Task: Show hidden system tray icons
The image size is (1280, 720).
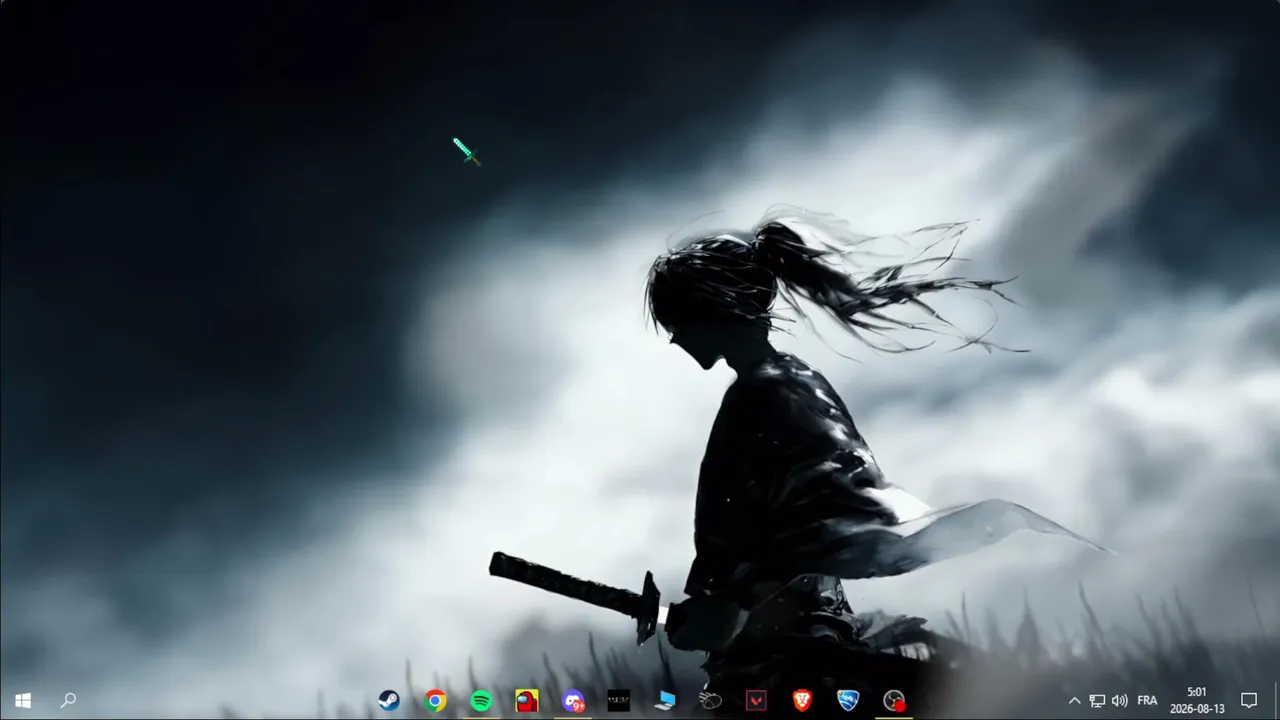Action: (1074, 701)
